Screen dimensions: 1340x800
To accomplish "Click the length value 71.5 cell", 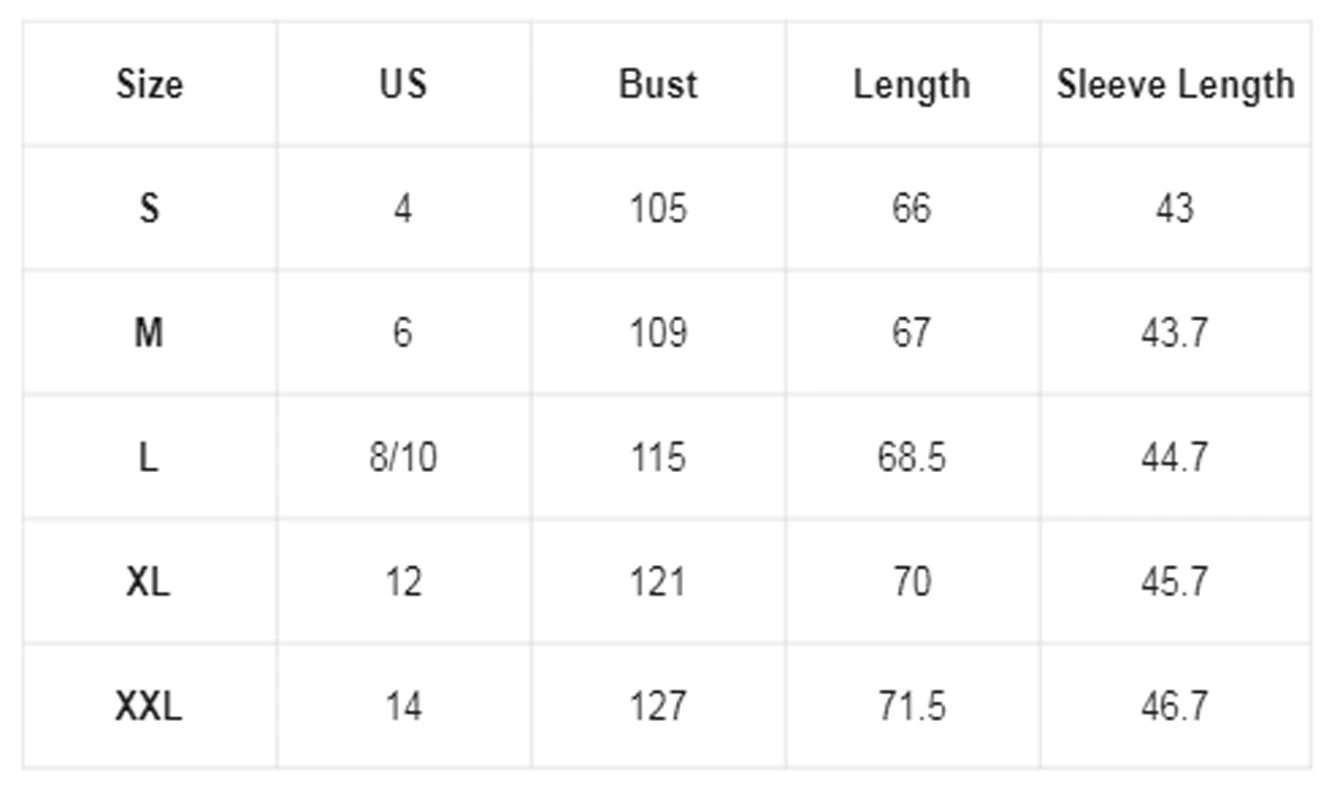I will [x=911, y=707].
